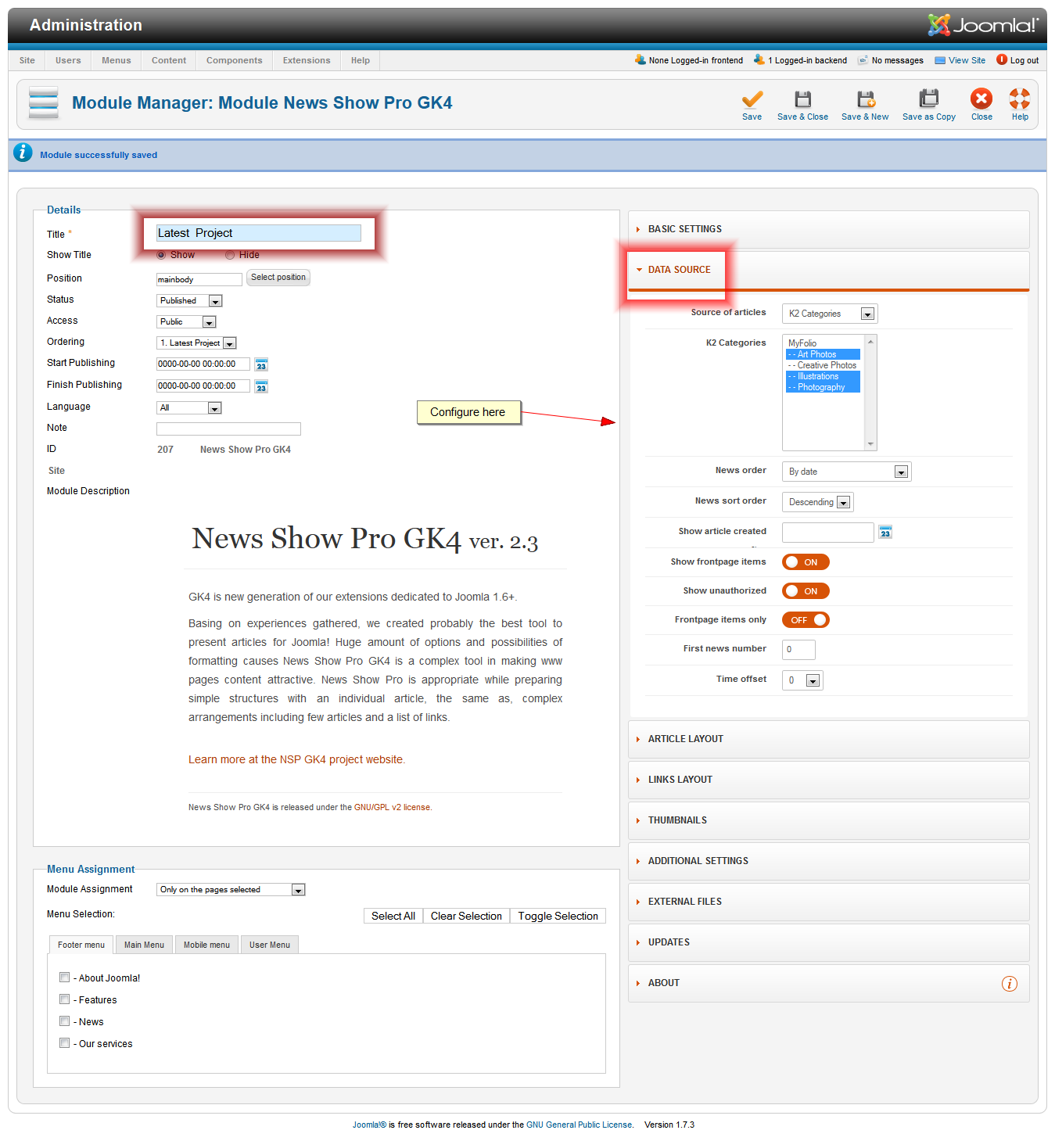The image size is (1055, 1148).
Task: Click the View Site monitor icon
Action: click(x=940, y=60)
